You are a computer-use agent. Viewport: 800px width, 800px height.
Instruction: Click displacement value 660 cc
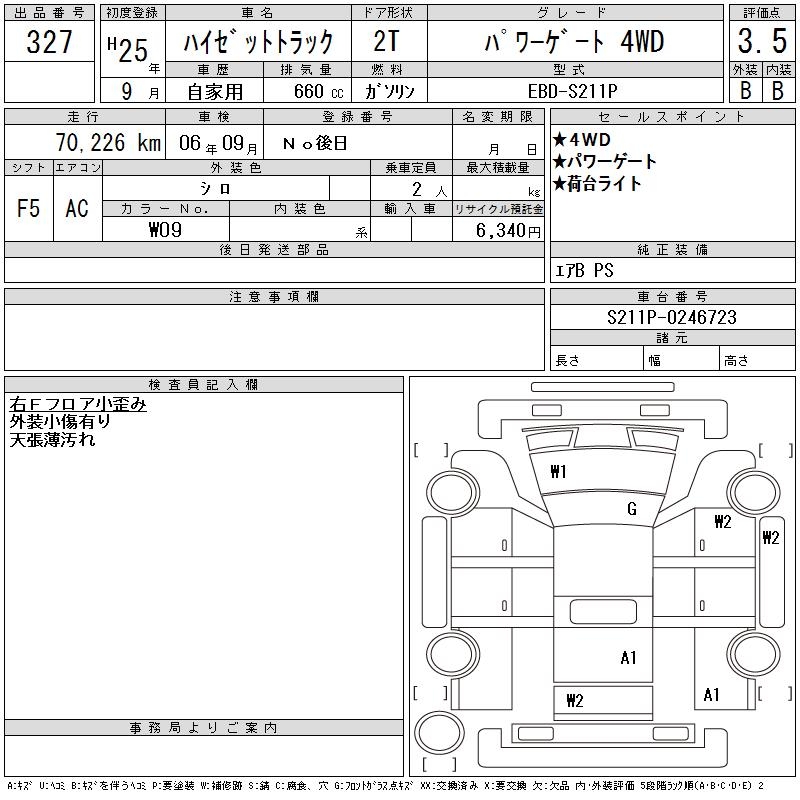[318, 91]
